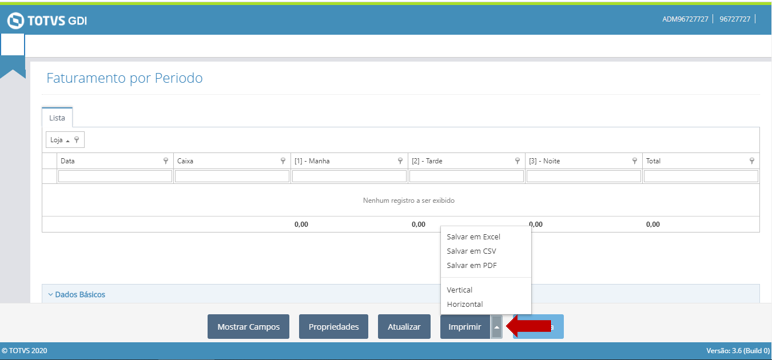Viewport: 773px width, 362px height.
Task: Click the Caixa column filter field
Action: (x=232, y=176)
